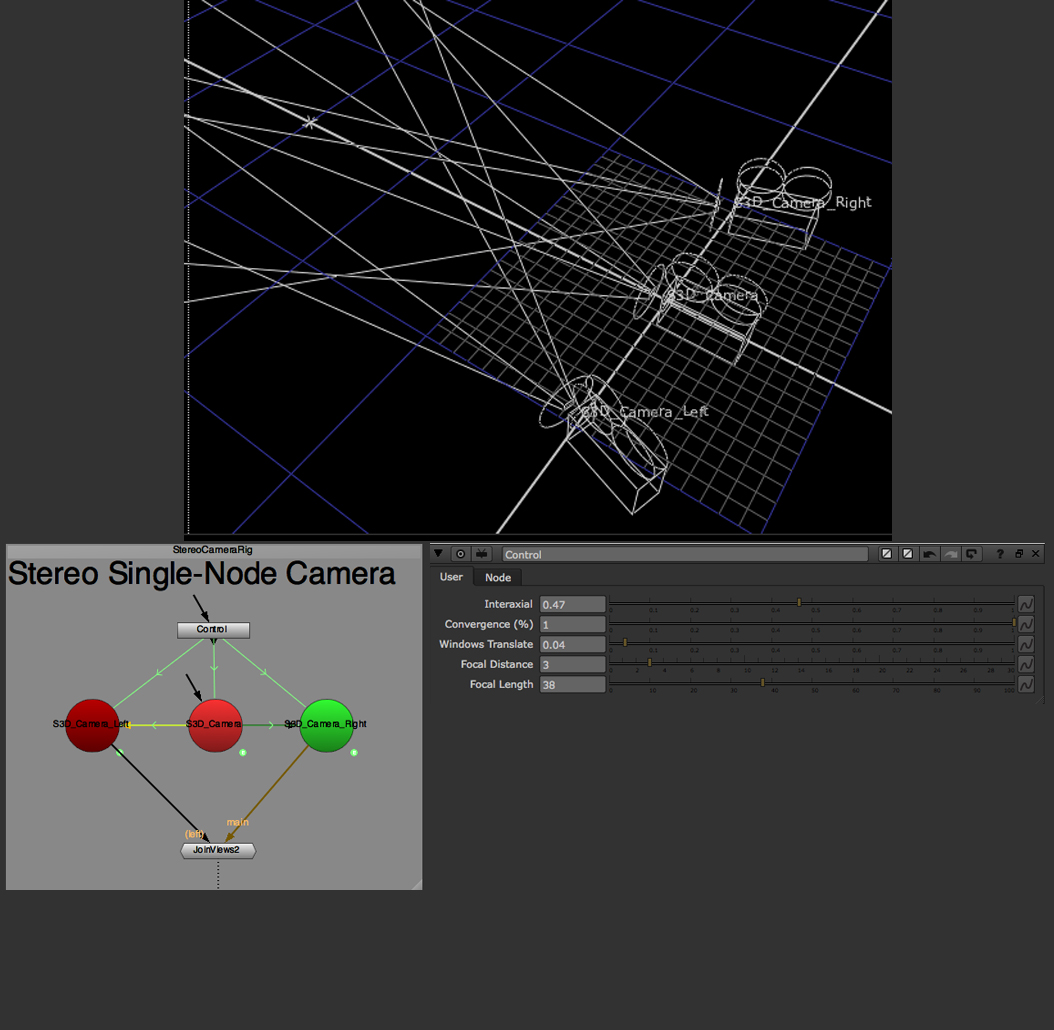Select the S3D_Camera_Left node
This screenshot has height=1030, width=1054.
coord(92,724)
